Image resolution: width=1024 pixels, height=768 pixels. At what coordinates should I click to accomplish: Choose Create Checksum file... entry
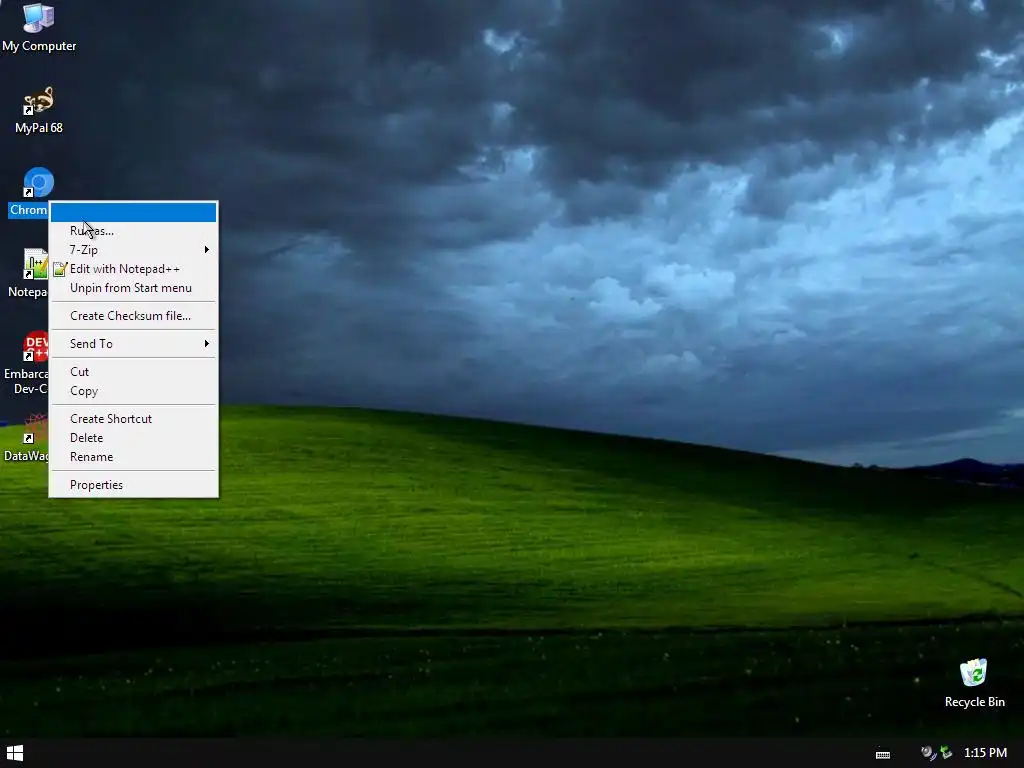tap(133, 316)
